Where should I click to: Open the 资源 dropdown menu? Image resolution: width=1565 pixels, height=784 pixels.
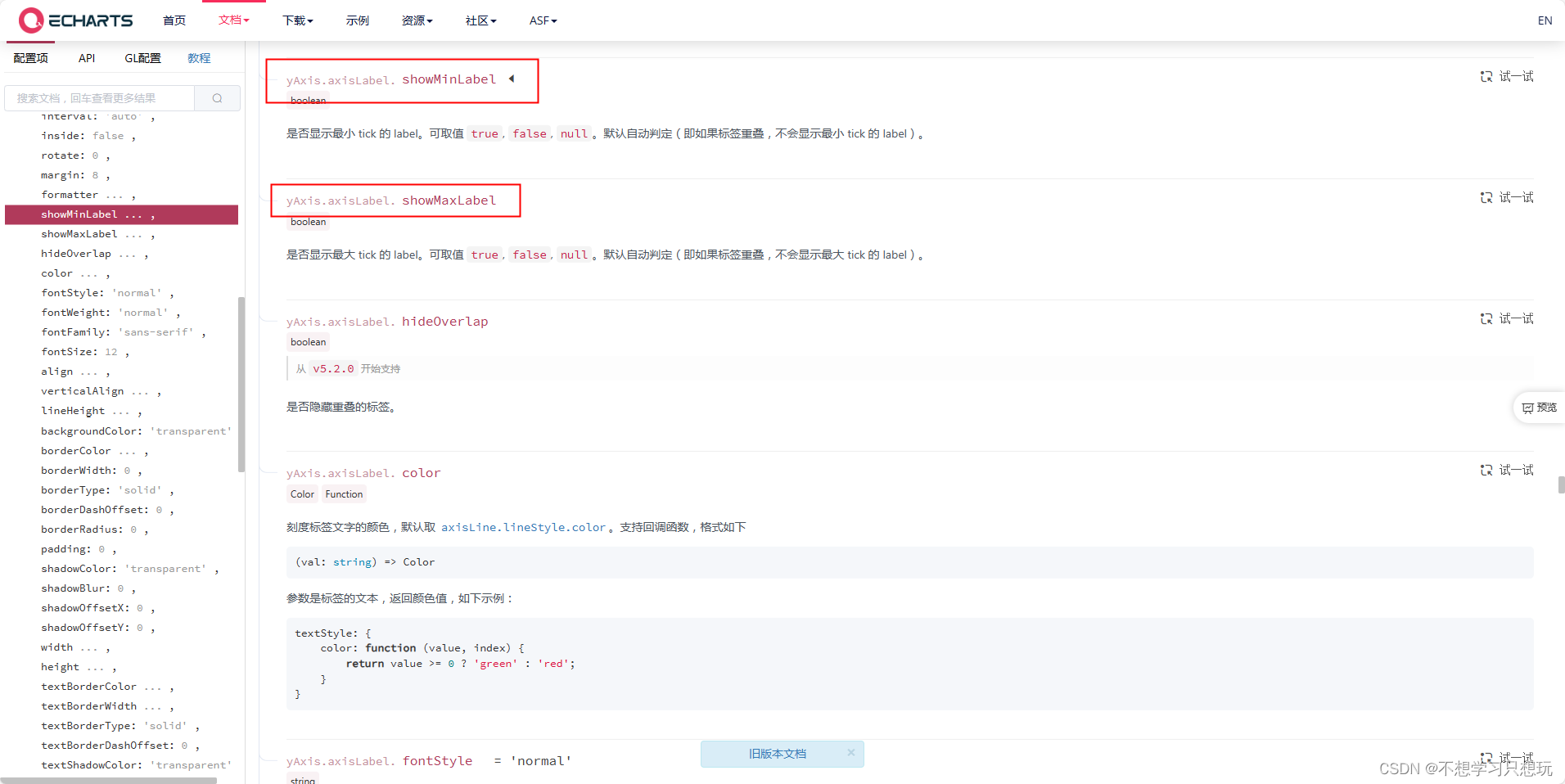417,20
